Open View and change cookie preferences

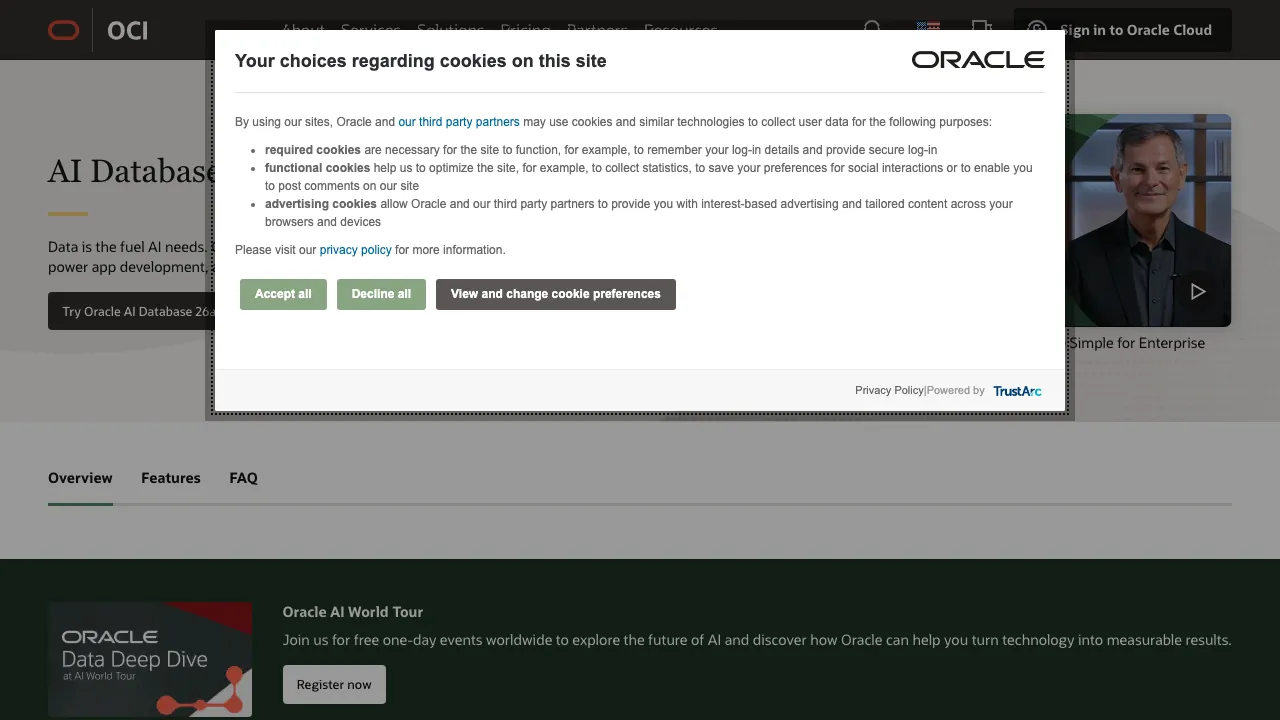click(x=556, y=294)
